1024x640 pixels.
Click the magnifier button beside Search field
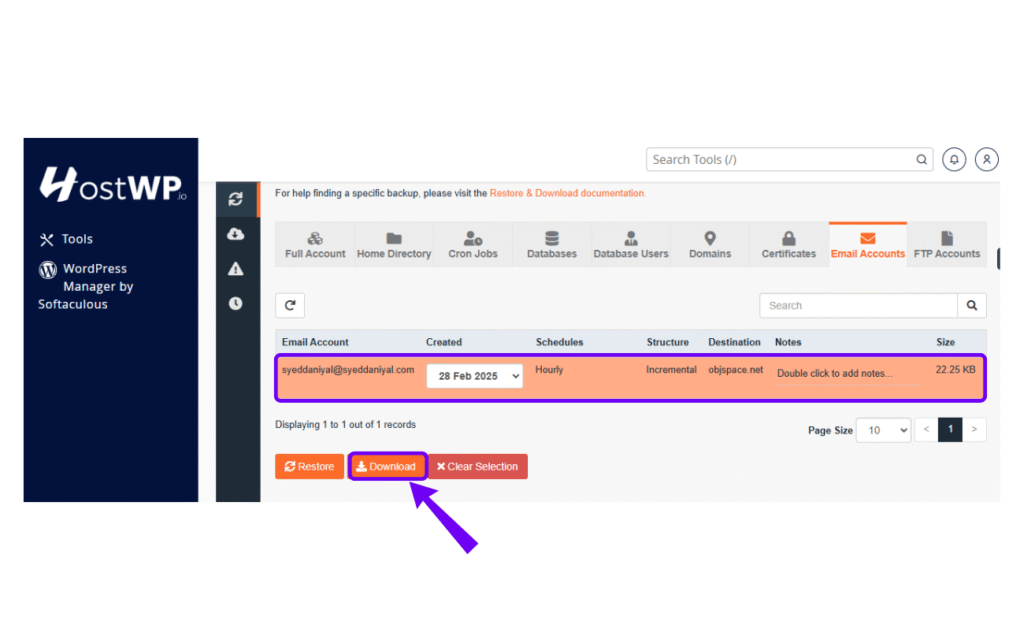[971, 306]
